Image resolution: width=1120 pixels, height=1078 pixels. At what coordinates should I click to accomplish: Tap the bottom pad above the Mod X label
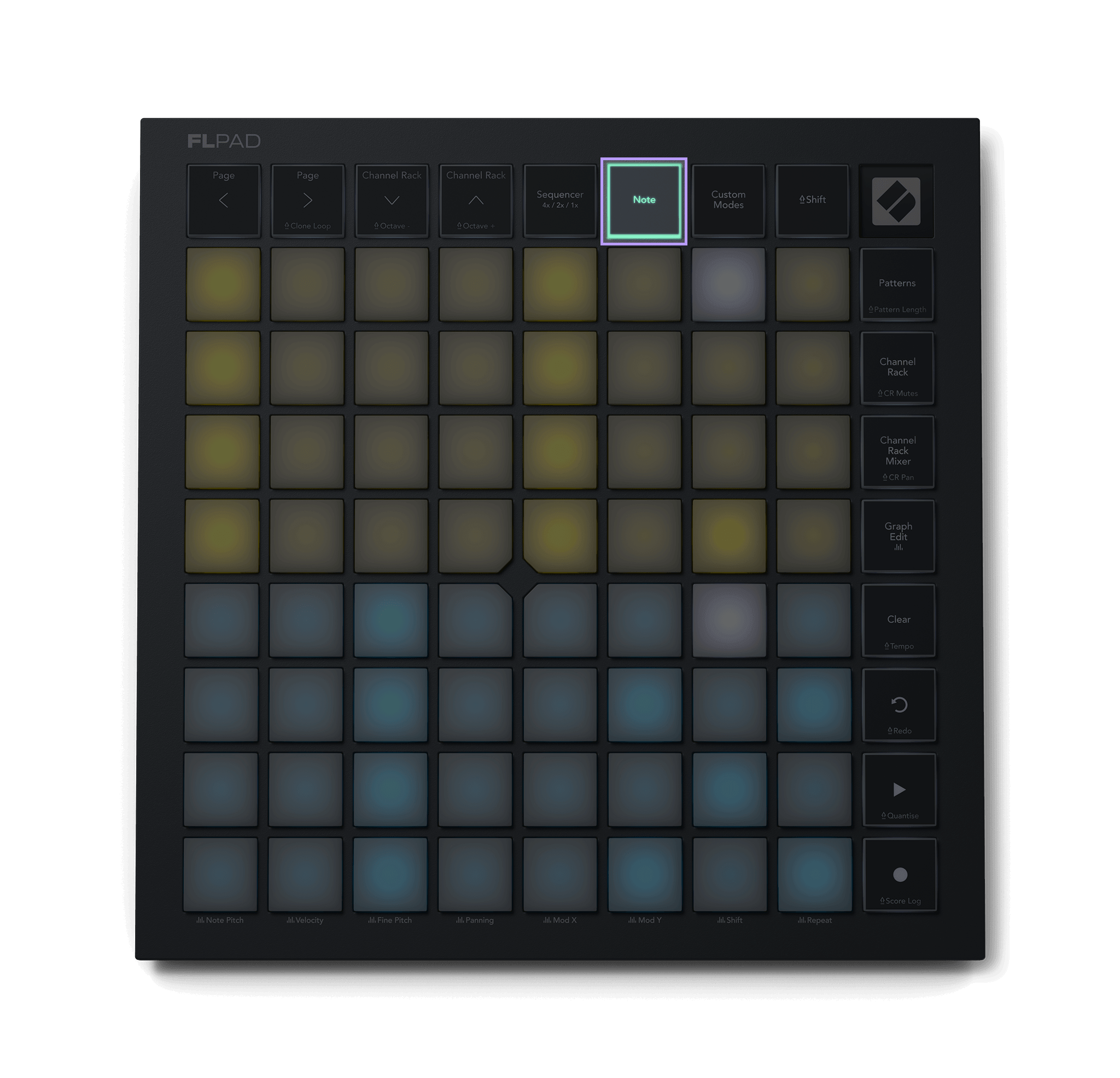tap(560, 875)
